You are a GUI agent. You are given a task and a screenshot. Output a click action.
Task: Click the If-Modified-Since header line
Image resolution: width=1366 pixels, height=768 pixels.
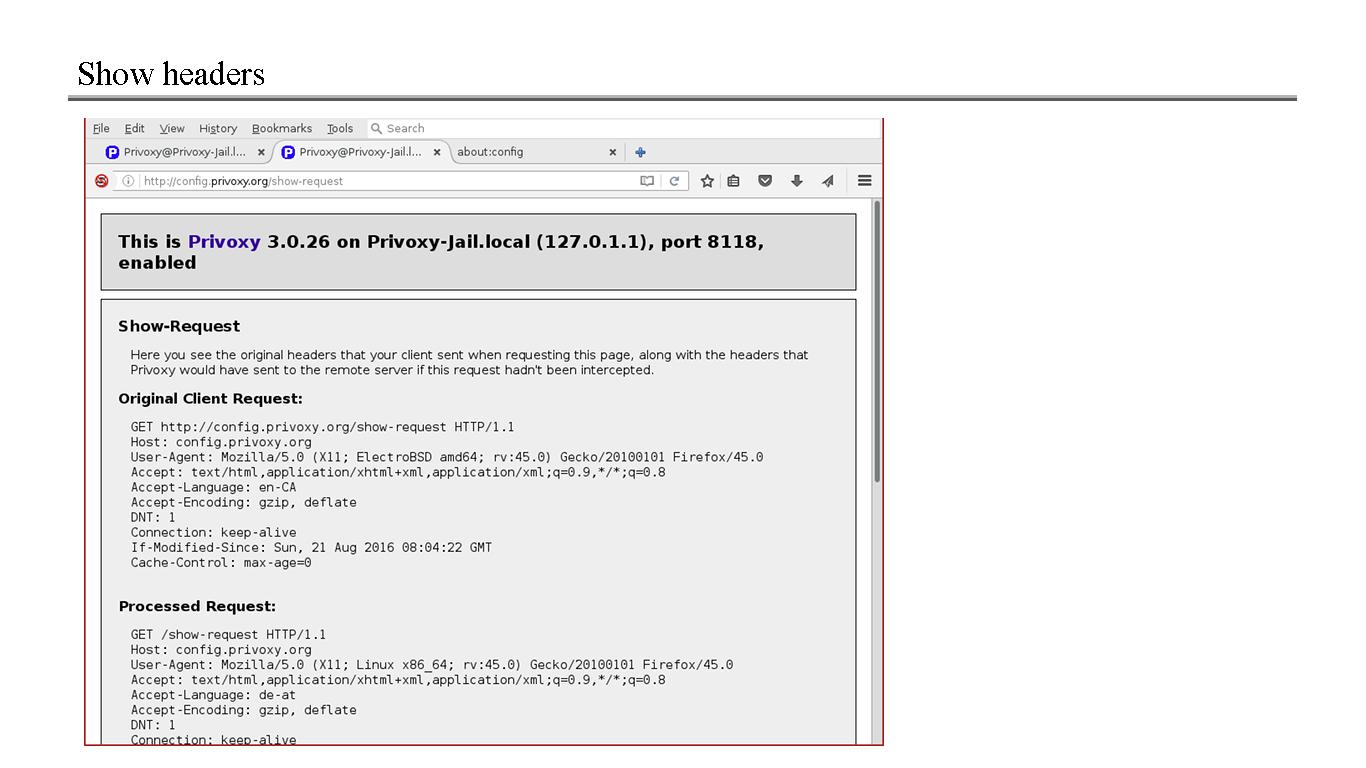311,547
